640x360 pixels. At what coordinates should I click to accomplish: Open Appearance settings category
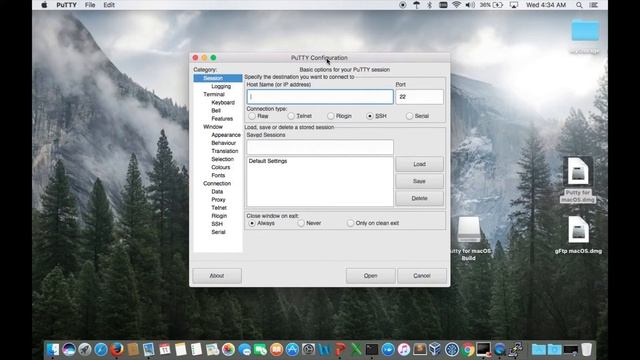coord(226,135)
